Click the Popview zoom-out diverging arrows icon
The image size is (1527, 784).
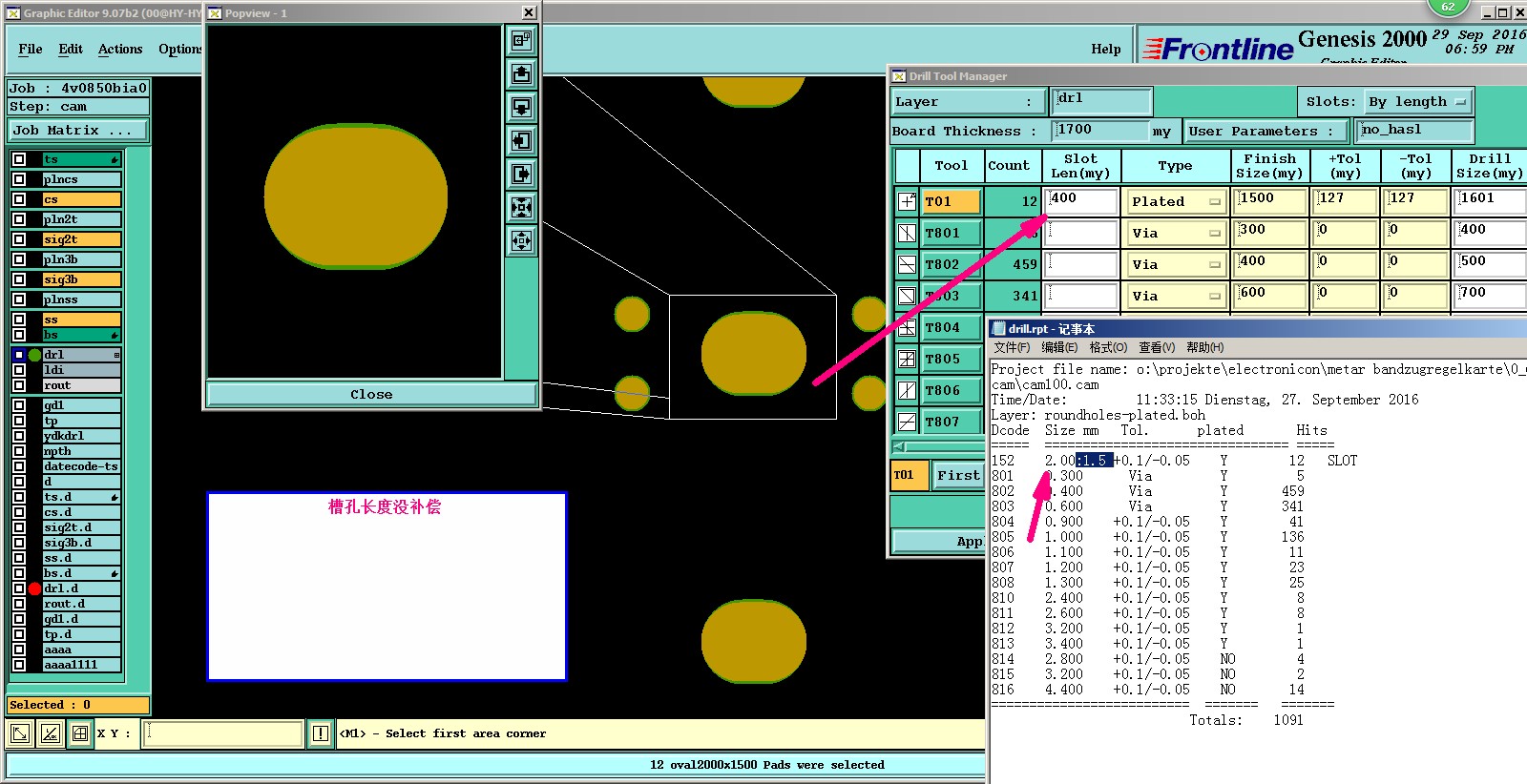click(521, 240)
